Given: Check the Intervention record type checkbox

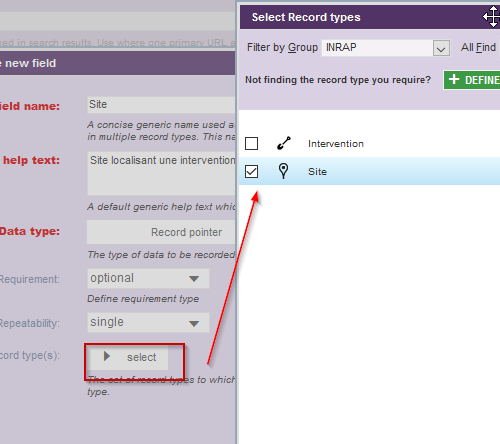Looking at the screenshot, I should coord(251,144).
